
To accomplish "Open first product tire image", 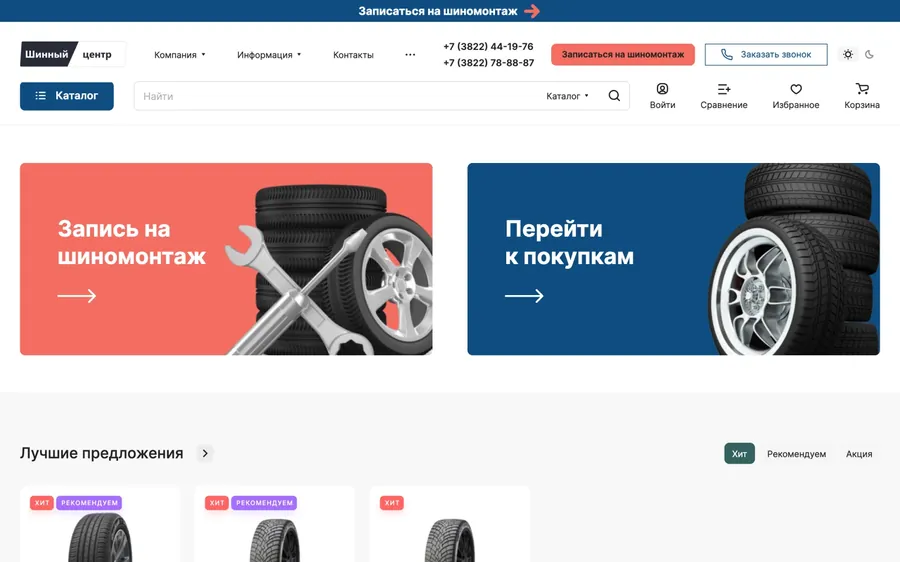I will pyautogui.click(x=100, y=537).
